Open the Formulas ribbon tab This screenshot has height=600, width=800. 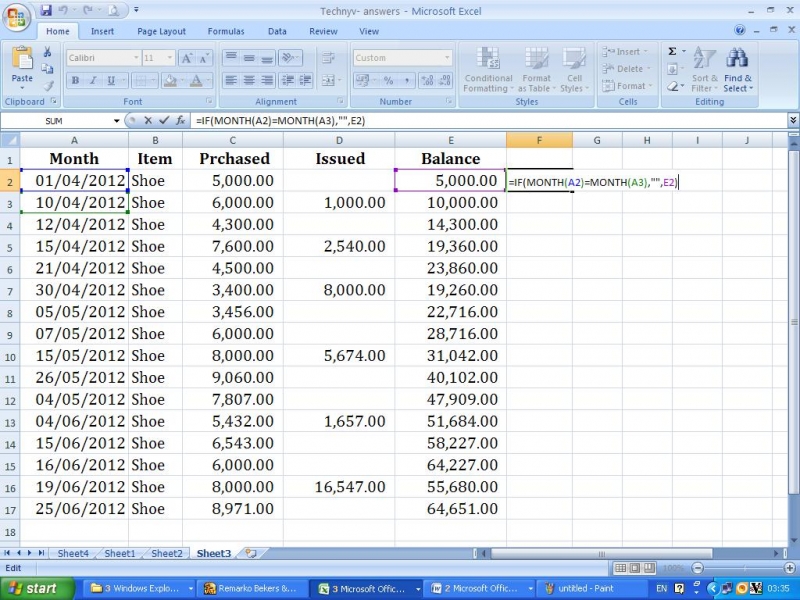[x=225, y=31]
